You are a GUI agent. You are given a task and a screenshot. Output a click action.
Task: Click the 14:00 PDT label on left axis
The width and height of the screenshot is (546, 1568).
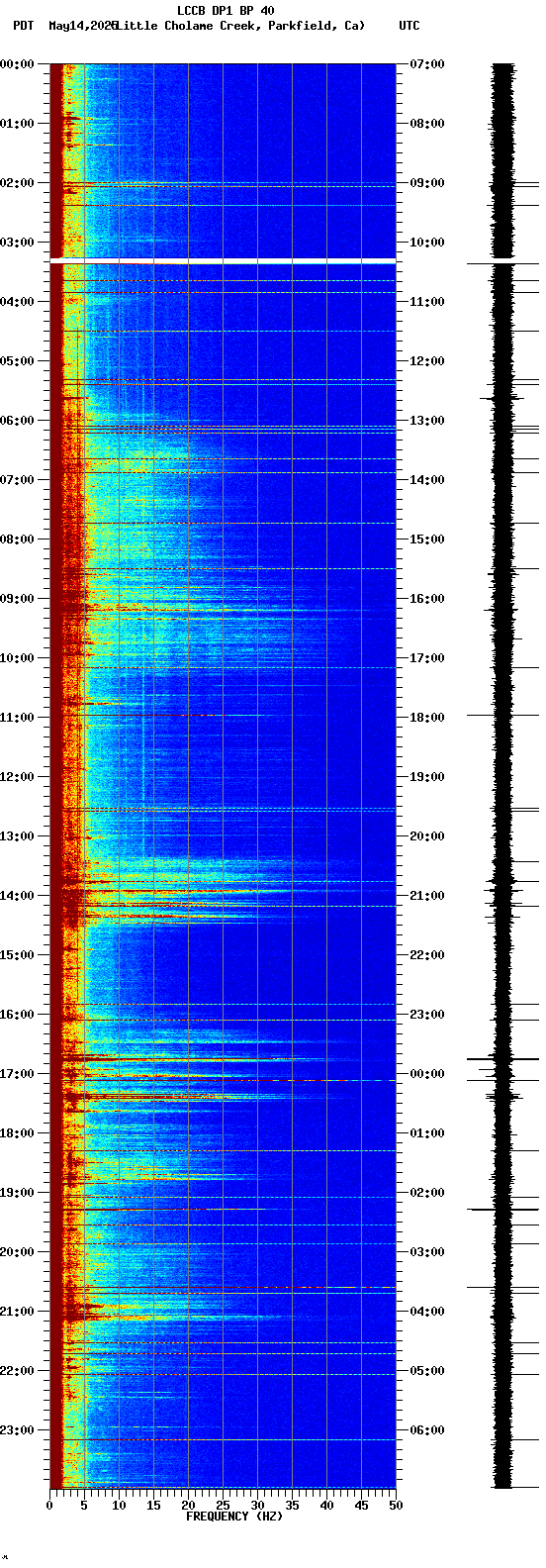(x=17, y=896)
